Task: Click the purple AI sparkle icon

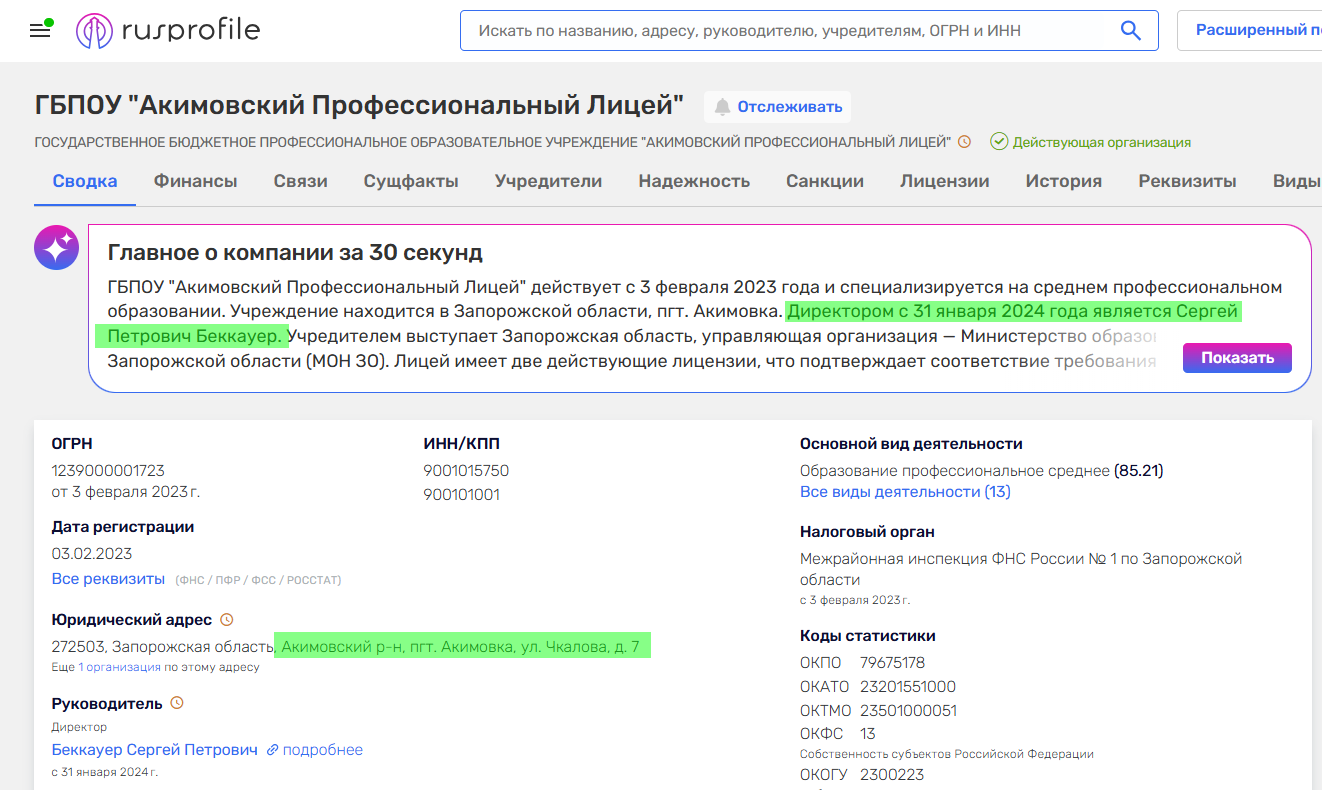Action: pyautogui.click(x=56, y=247)
